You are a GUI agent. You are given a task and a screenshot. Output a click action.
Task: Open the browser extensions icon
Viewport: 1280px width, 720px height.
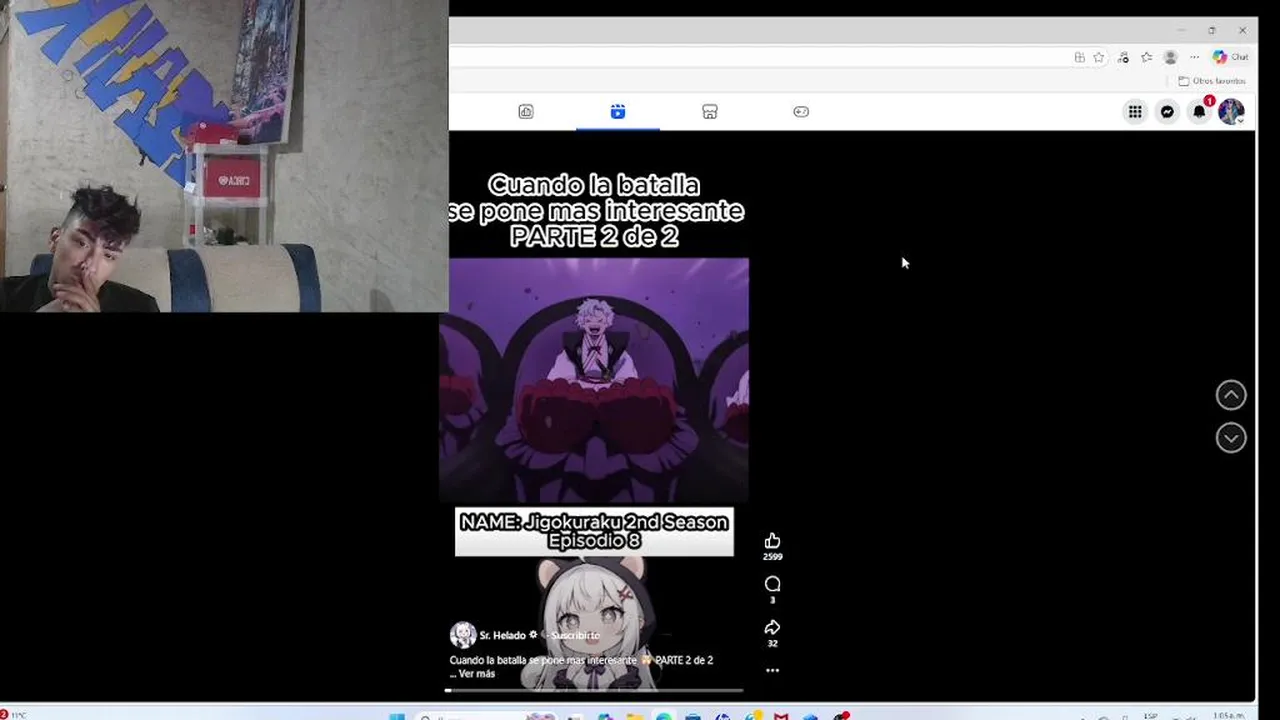[x=1123, y=57]
